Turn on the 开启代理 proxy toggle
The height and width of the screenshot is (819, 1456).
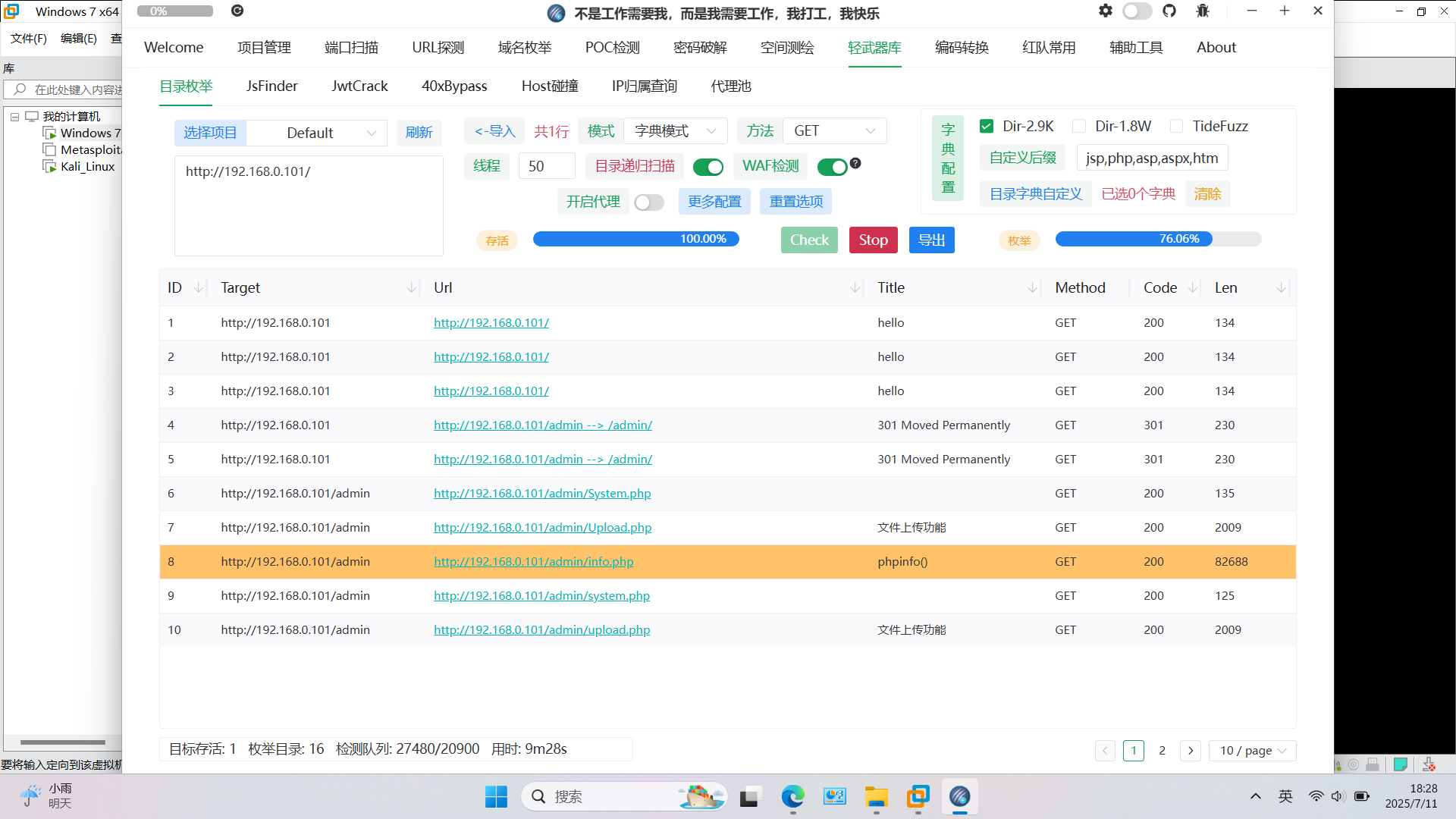[648, 202]
